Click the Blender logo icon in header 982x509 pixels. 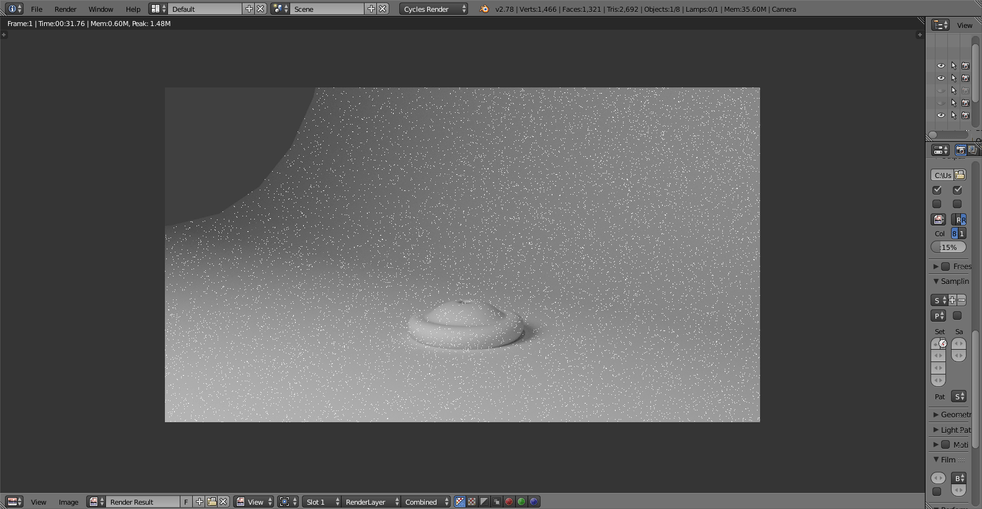click(485, 9)
